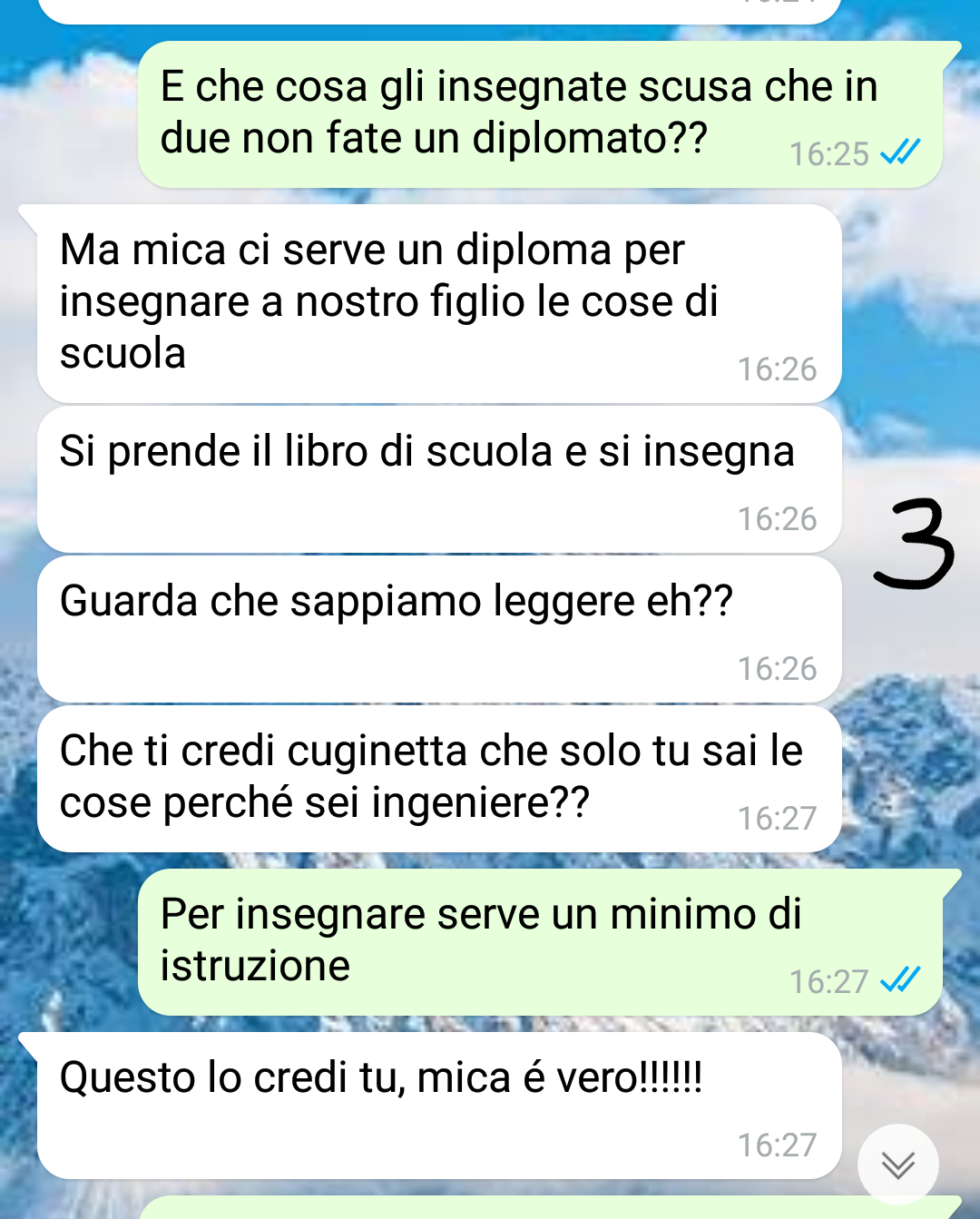Click the 16:26 timestamp under 'scuola'
This screenshot has height=1219, width=980.
[x=777, y=369]
